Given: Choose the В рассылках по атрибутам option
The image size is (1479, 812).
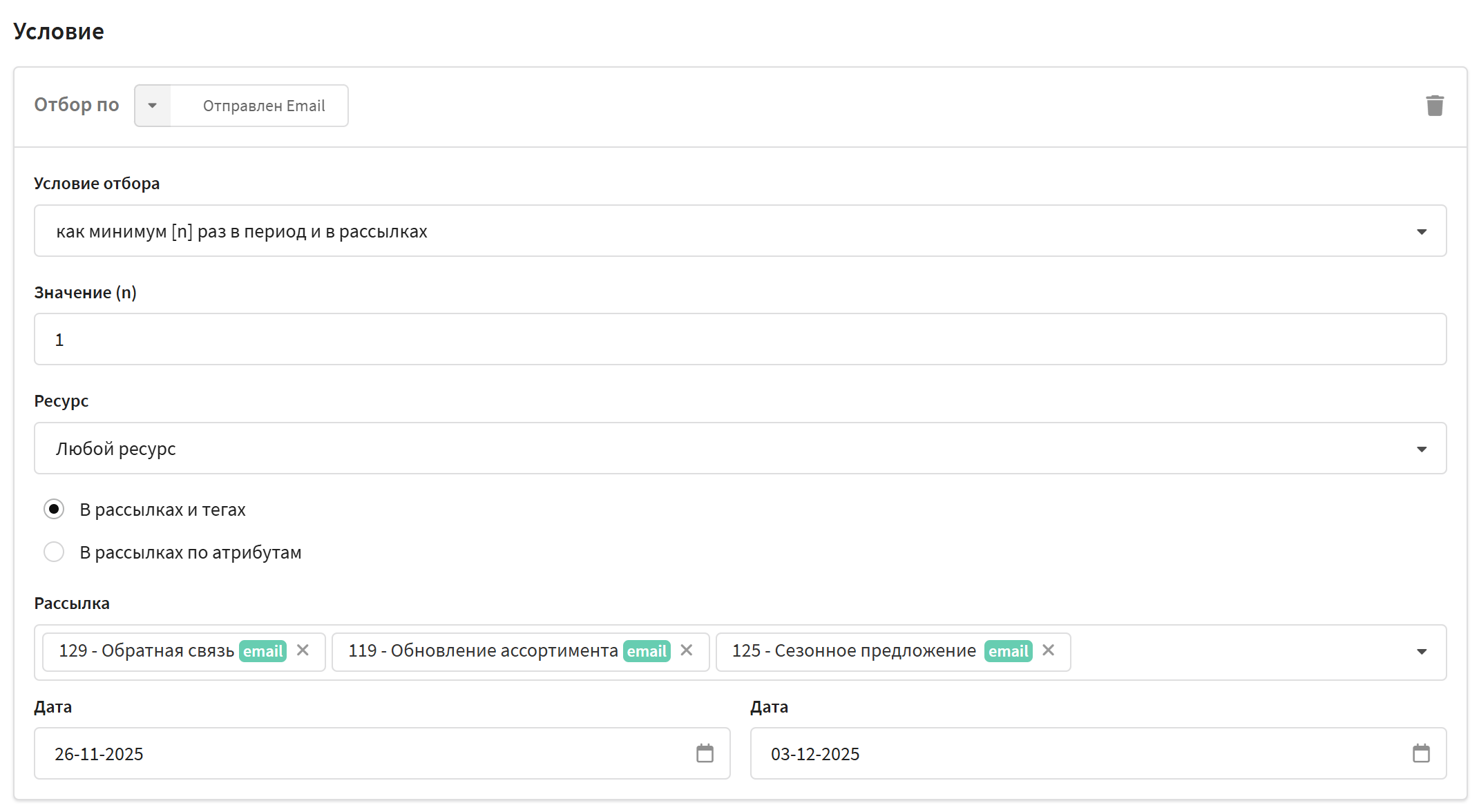Looking at the screenshot, I should click(54, 552).
